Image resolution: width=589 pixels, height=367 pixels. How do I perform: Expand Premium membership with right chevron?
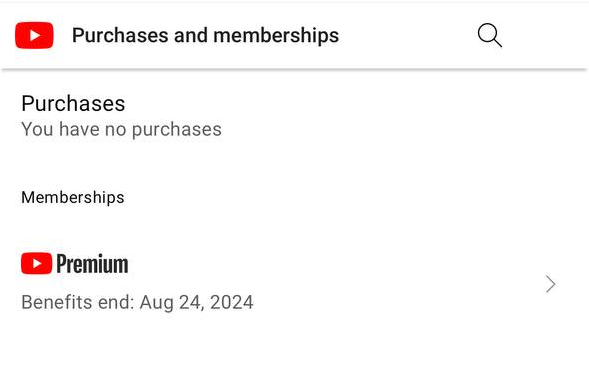[550, 284]
